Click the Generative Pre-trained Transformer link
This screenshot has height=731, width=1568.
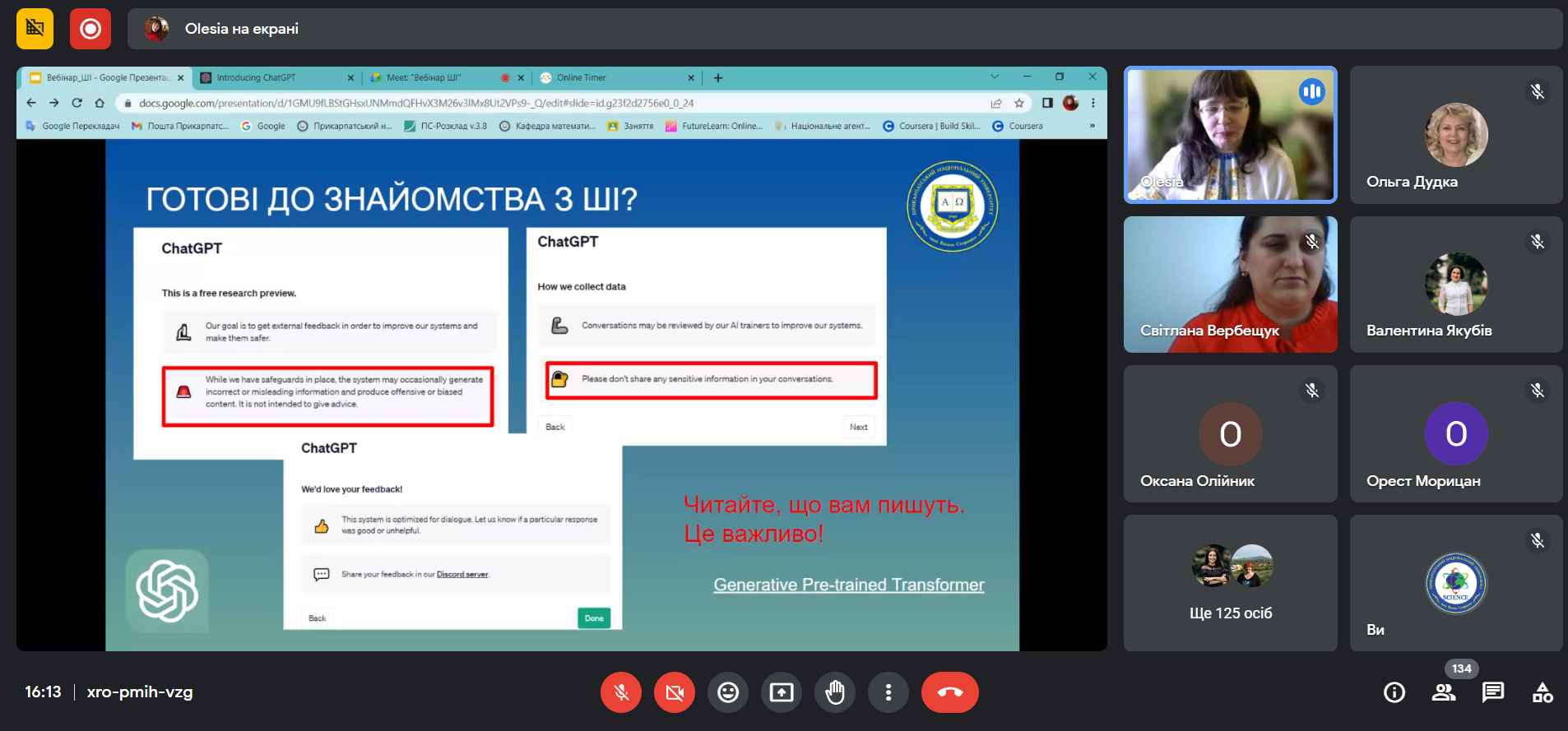tap(848, 585)
